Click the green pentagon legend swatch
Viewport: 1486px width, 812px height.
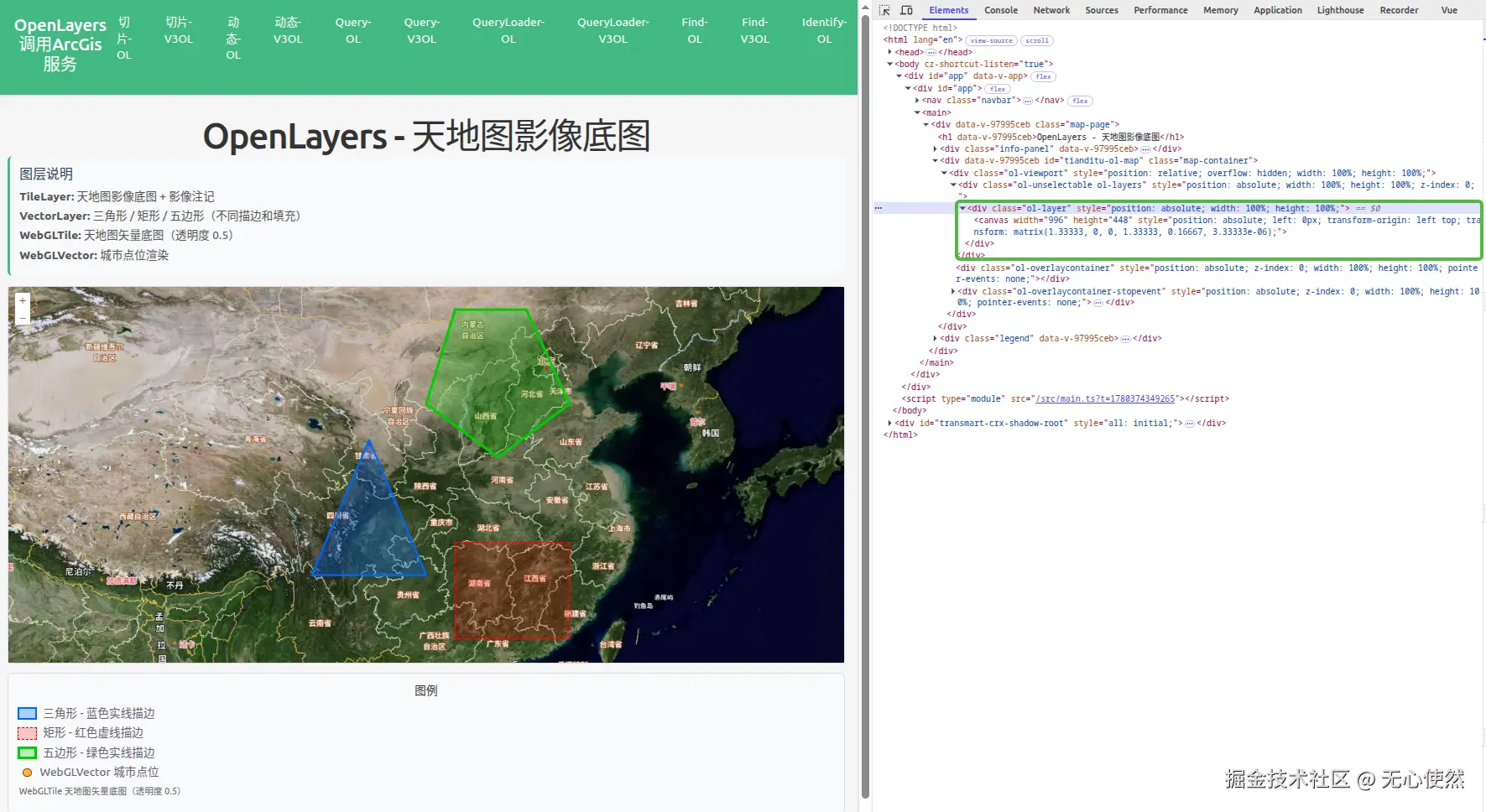coord(27,752)
